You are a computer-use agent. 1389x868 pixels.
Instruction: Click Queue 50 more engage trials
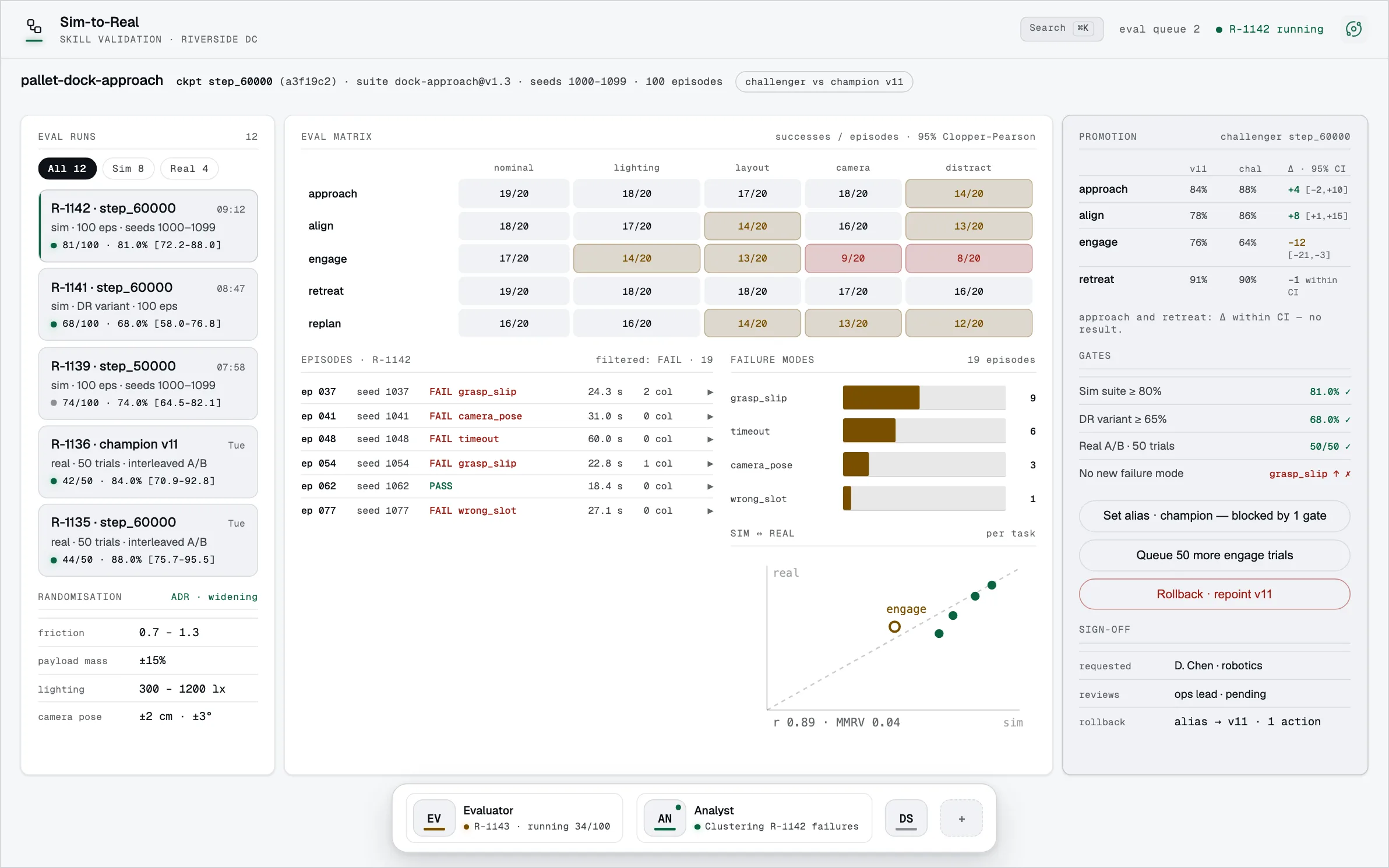coord(1214,555)
